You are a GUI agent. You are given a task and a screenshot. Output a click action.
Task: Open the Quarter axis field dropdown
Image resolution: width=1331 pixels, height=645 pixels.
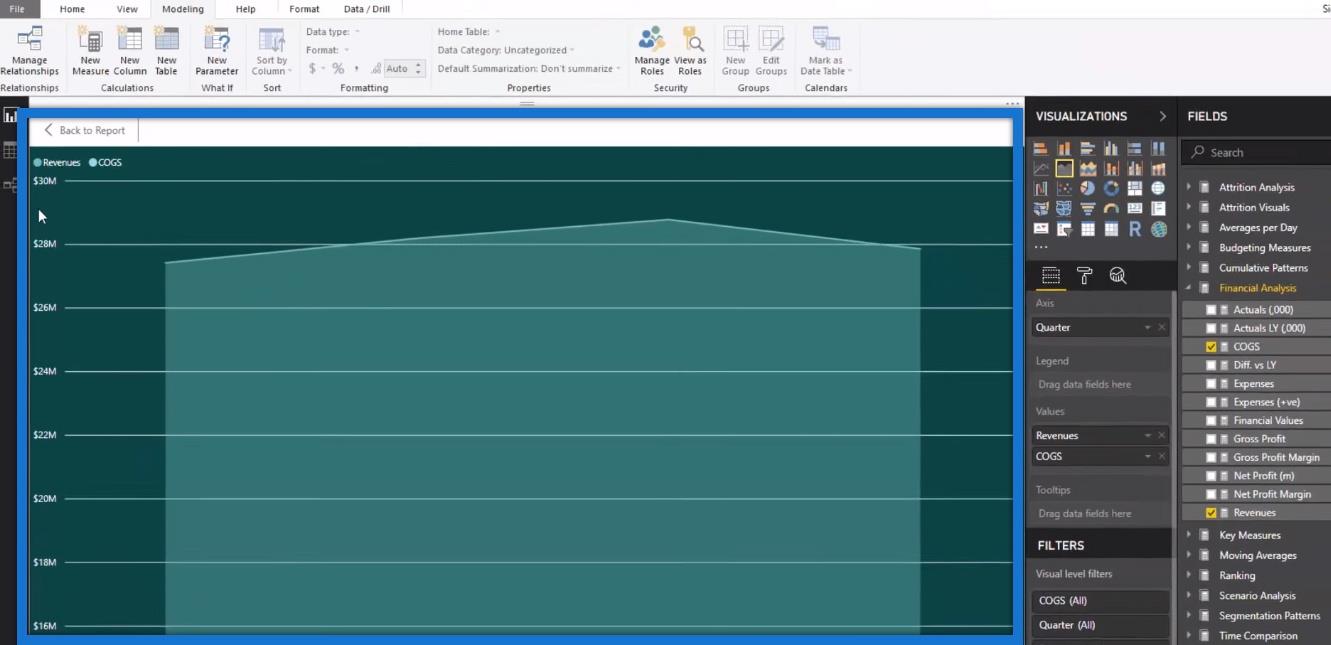pyautogui.click(x=1147, y=328)
